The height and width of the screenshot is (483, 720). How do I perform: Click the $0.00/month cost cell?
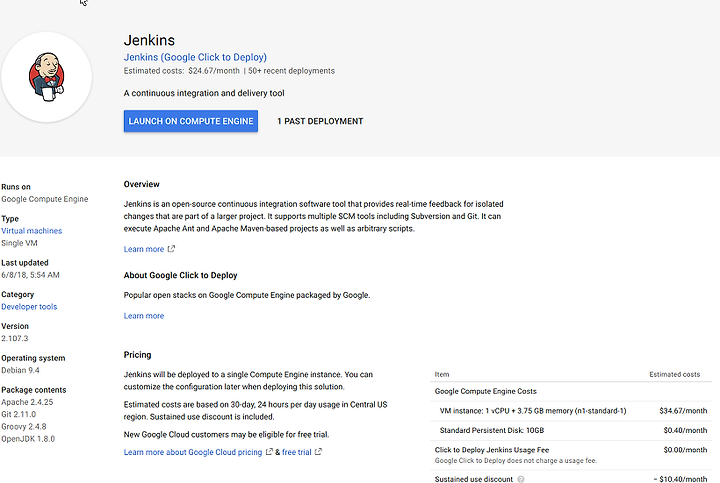(x=685, y=450)
